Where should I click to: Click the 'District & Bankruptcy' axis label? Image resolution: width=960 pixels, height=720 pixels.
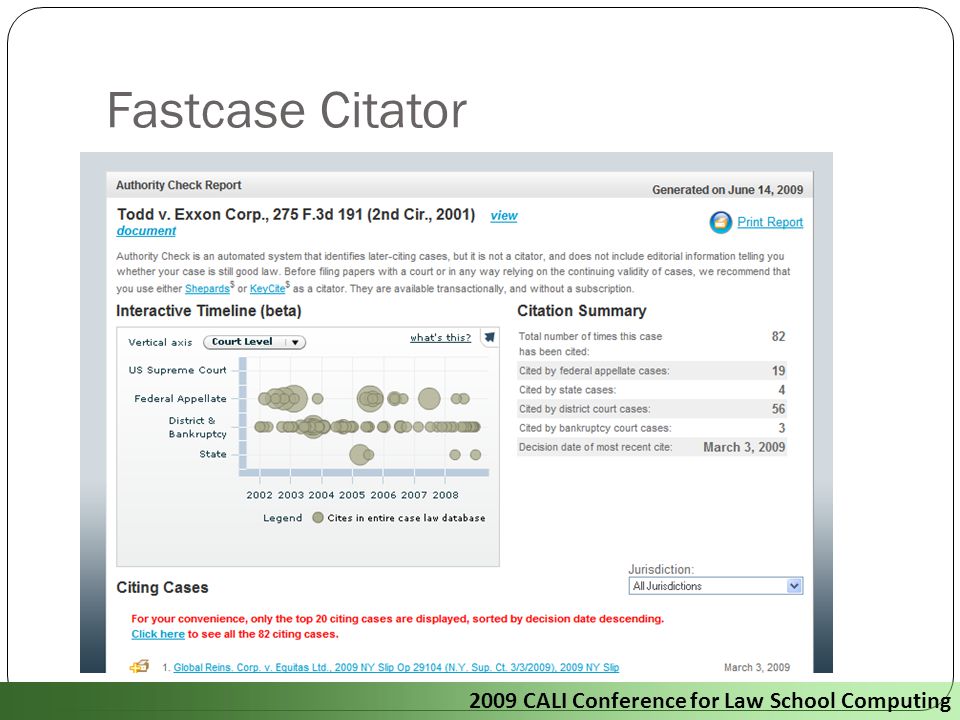197,427
